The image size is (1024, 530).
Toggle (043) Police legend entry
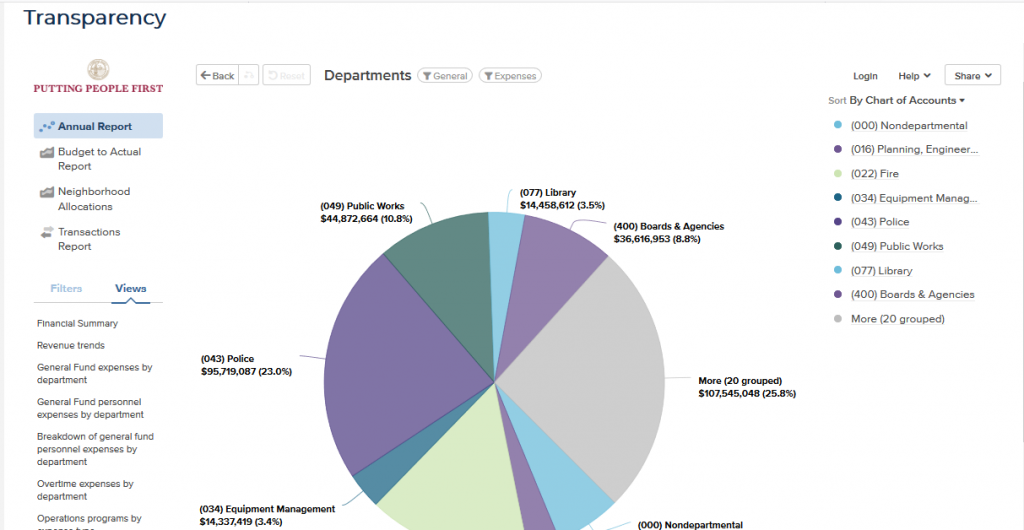click(872, 222)
